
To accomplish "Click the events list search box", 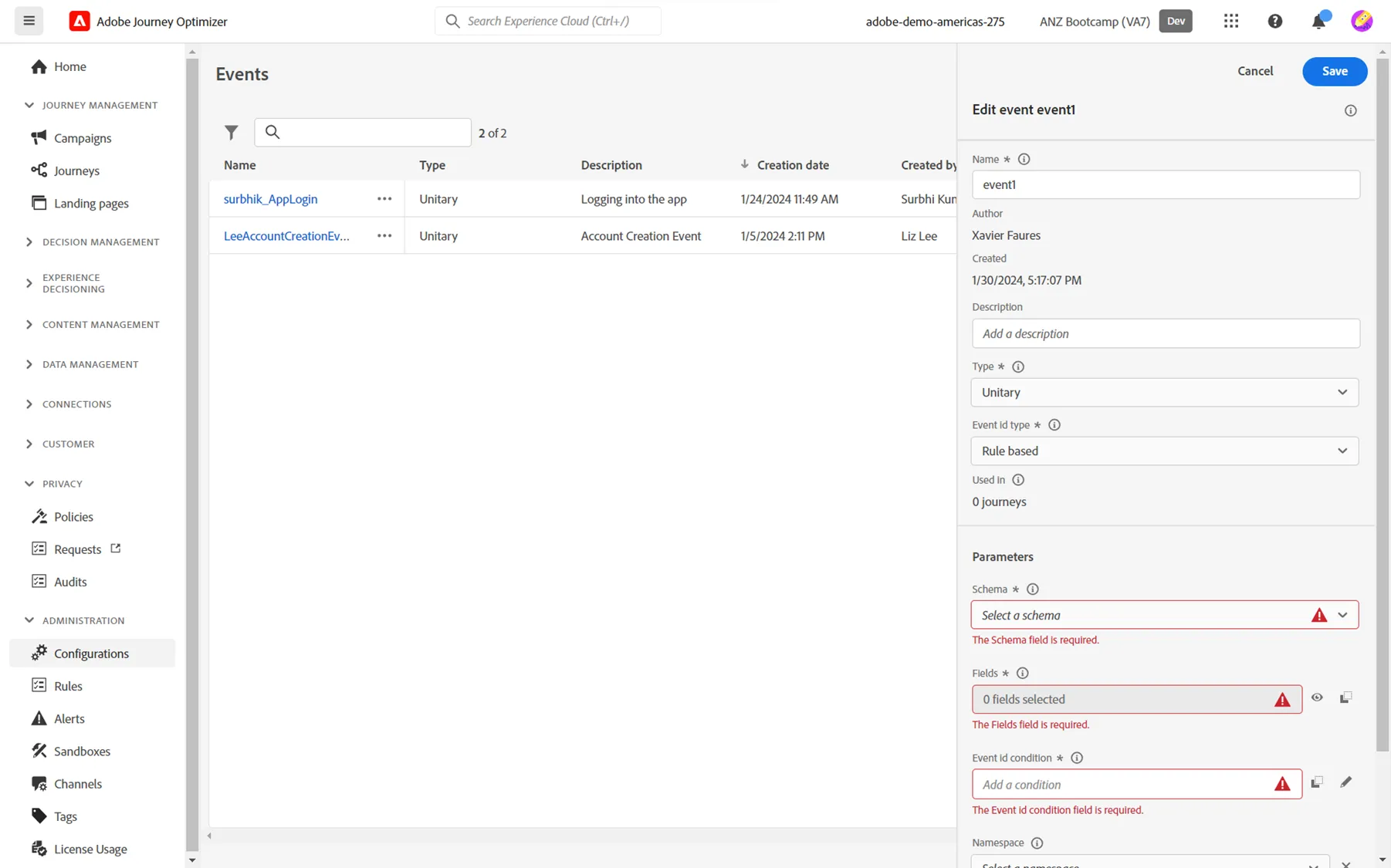I will [x=362, y=132].
